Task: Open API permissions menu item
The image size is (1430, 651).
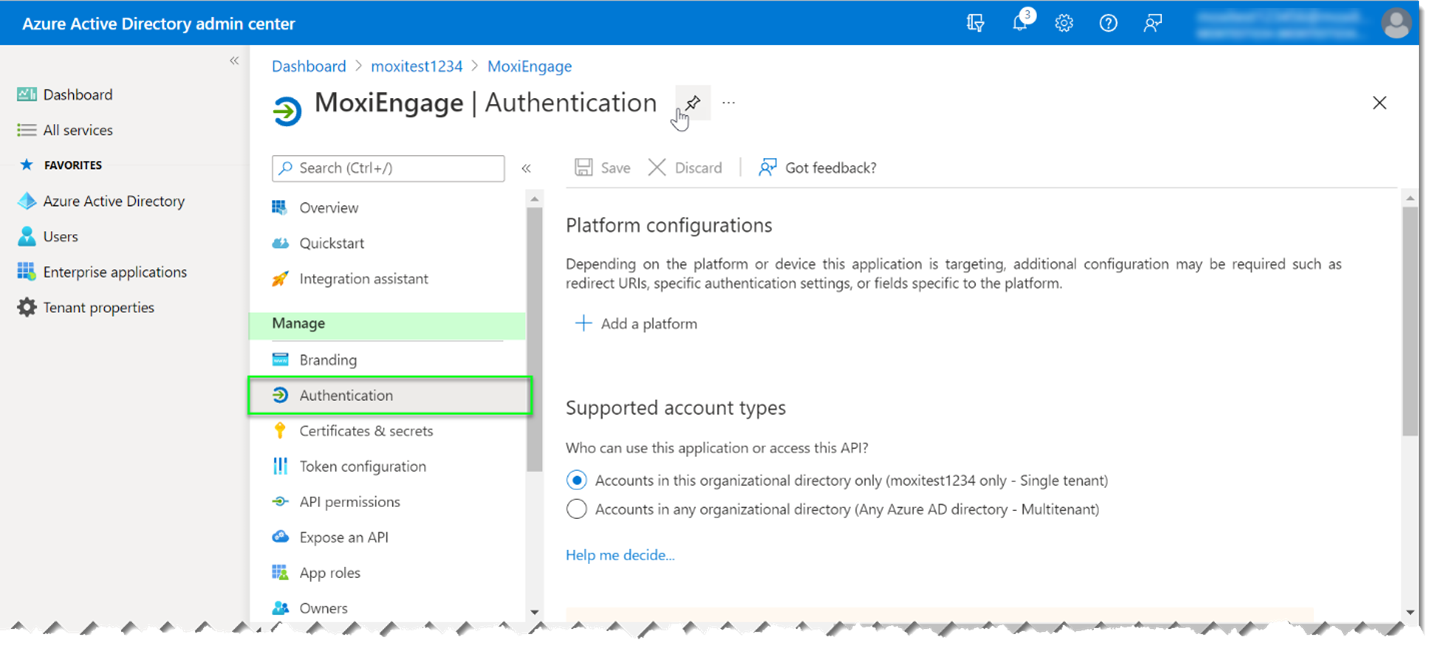Action: coord(349,502)
